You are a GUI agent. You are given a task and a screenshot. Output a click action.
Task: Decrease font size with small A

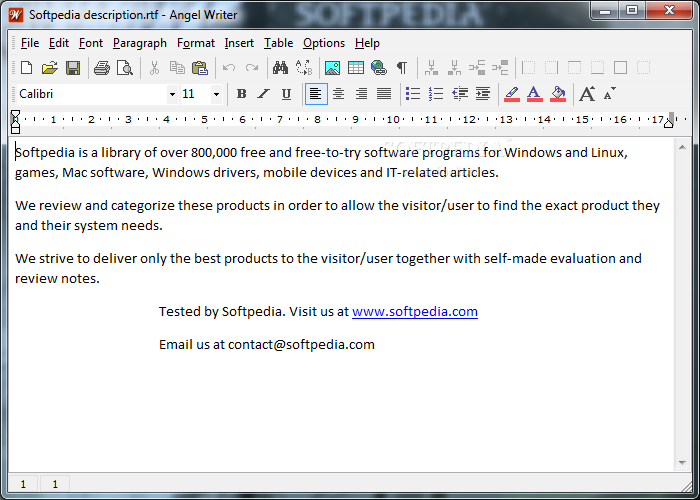click(x=609, y=94)
